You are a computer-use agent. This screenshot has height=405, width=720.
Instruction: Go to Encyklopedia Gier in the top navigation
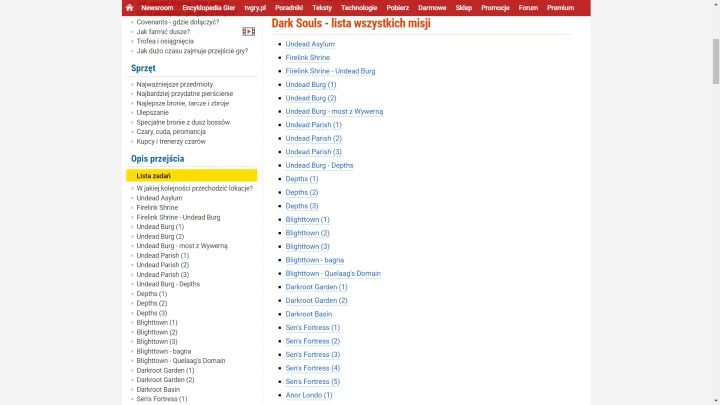click(210, 7)
